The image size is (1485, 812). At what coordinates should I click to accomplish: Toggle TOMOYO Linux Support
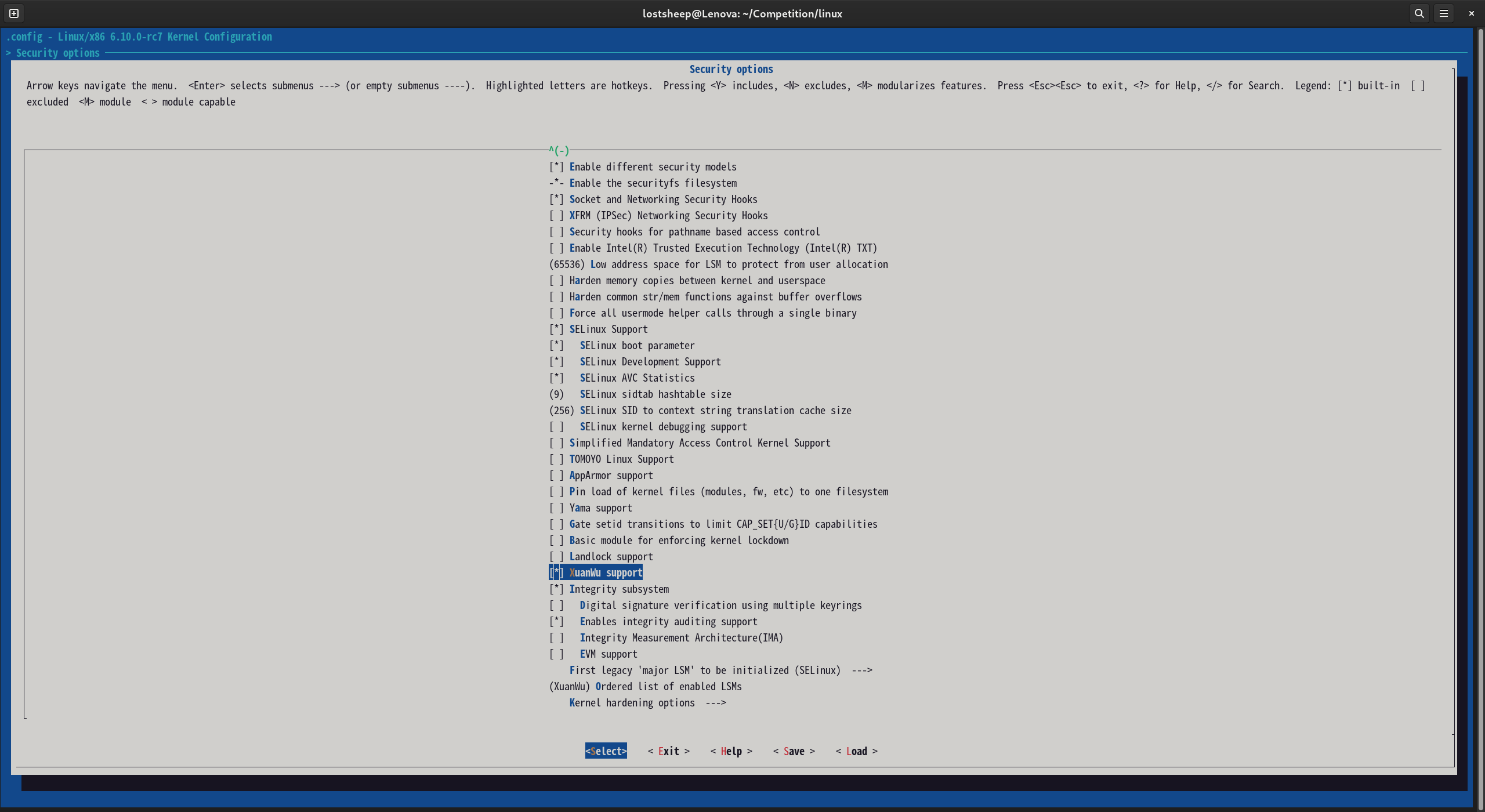611,459
